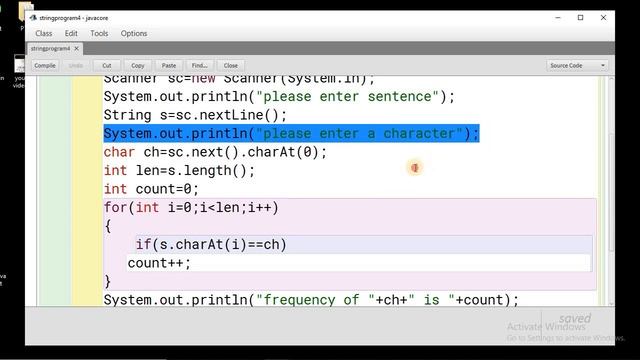This screenshot has width=640, height=360.
Task: Open the Tools menu
Action: (99, 33)
